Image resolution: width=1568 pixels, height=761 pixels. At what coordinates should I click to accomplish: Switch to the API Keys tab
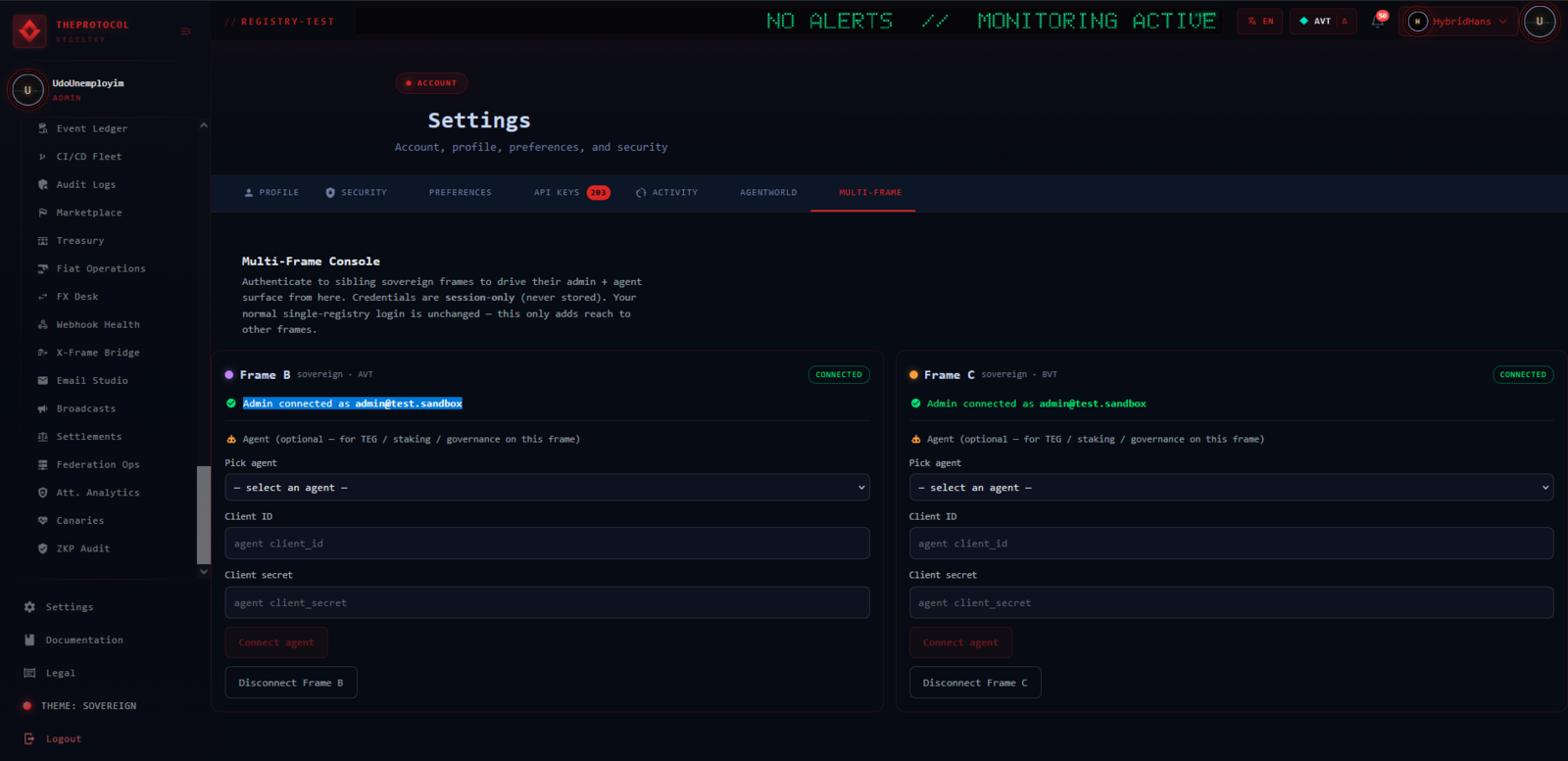(571, 193)
